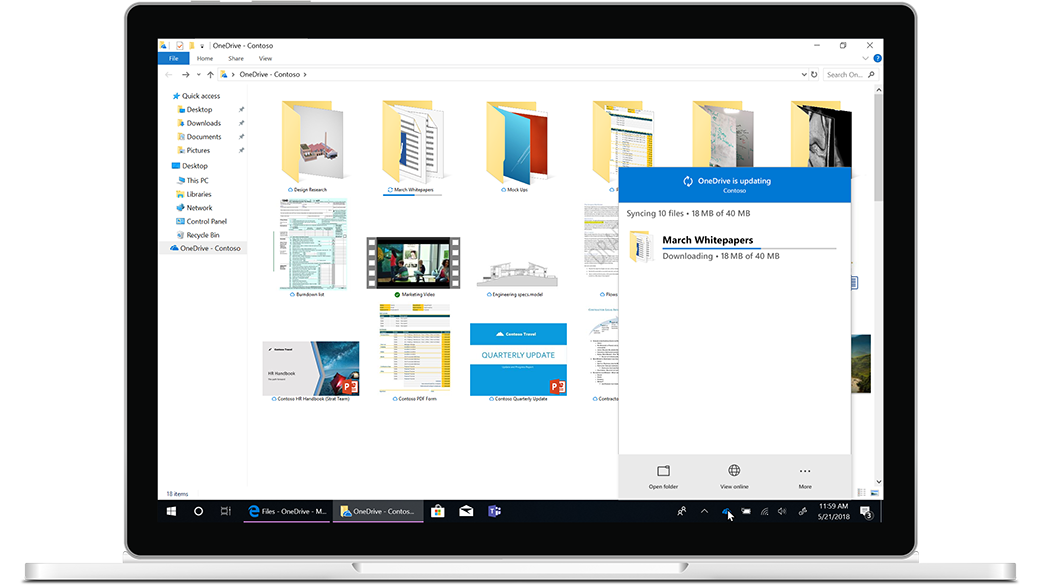Open the Help question mark icon

pyautogui.click(x=877, y=59)
